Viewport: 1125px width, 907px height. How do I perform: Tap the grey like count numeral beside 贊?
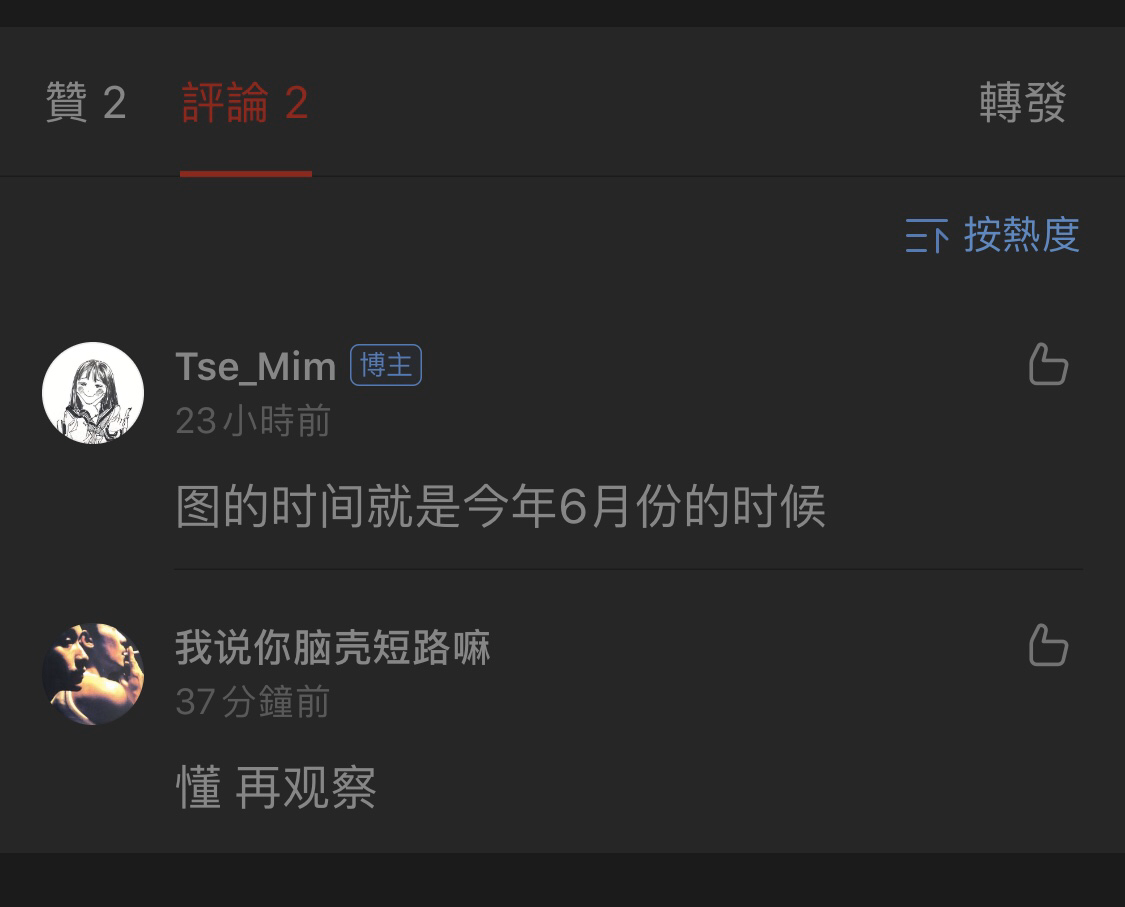[x=115, y=103]
